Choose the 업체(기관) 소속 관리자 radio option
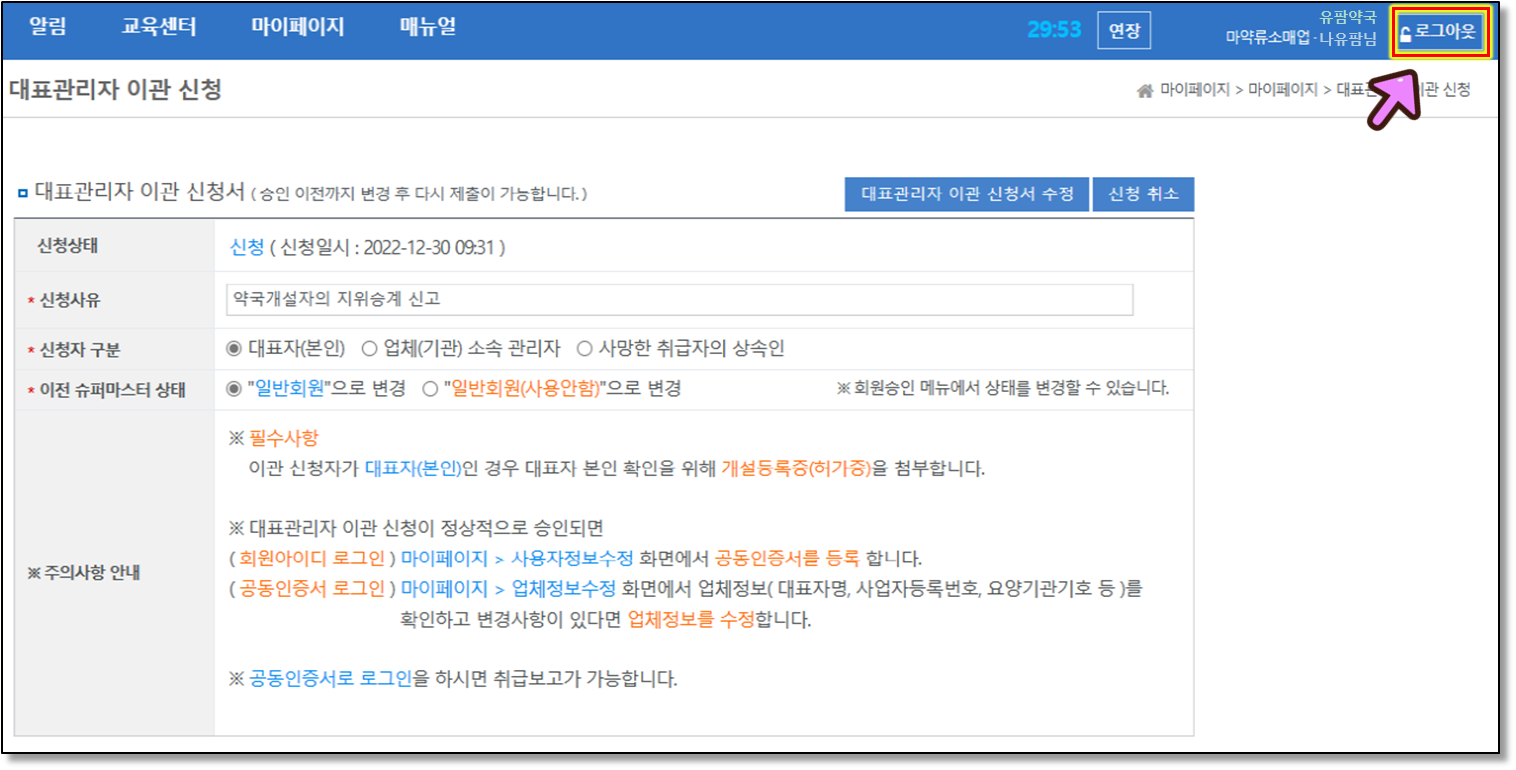Viewport: 1516px width, 770px height. click(369, 348)
